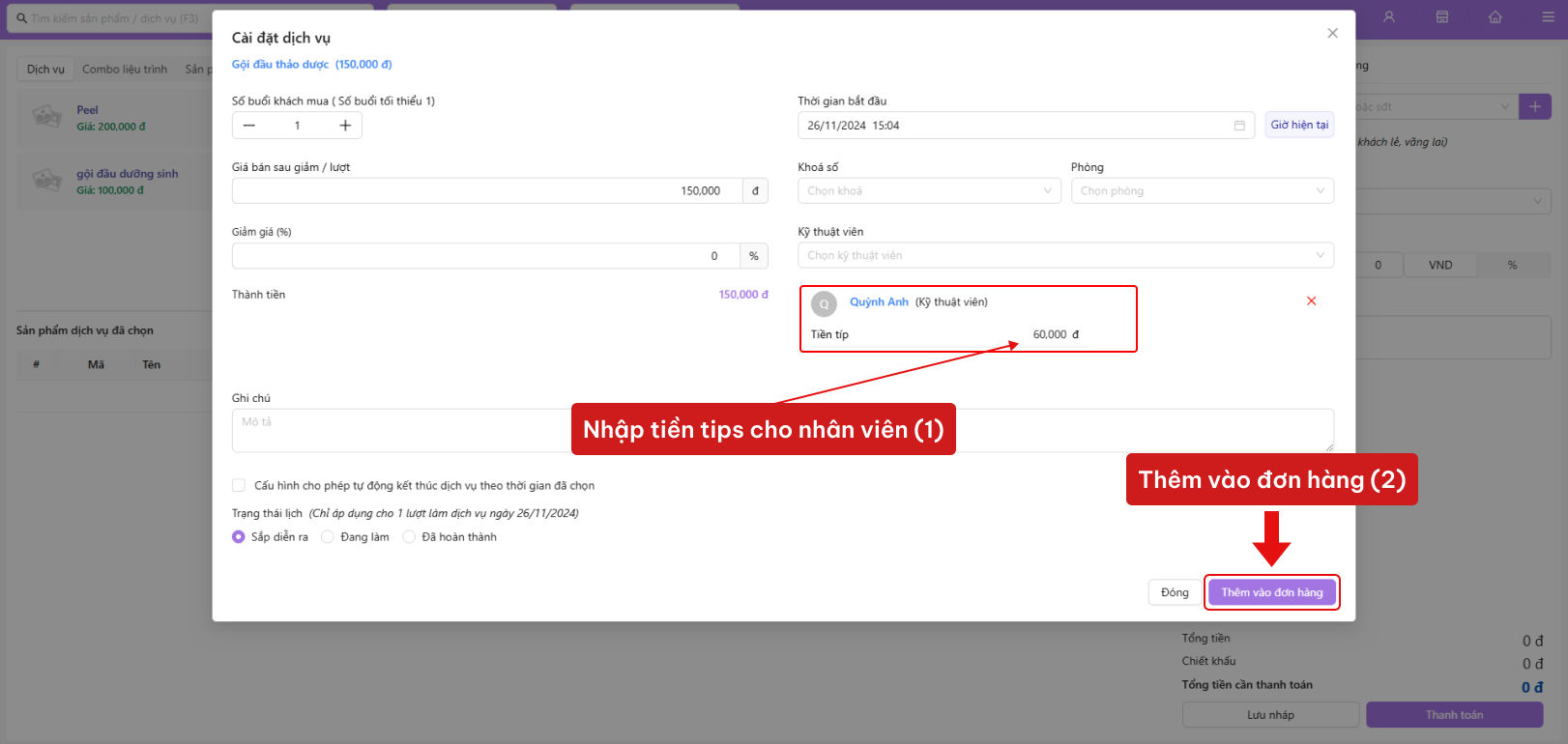Click the purple add customer plus button
Screen dimensions: 1568x744
click(1535, 106)
